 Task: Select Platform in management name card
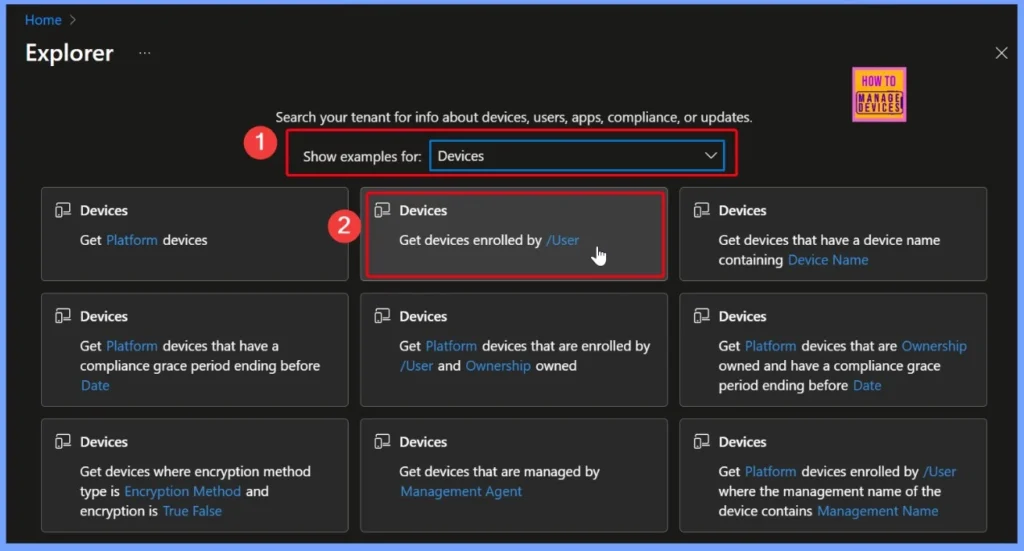coord(771,471)
